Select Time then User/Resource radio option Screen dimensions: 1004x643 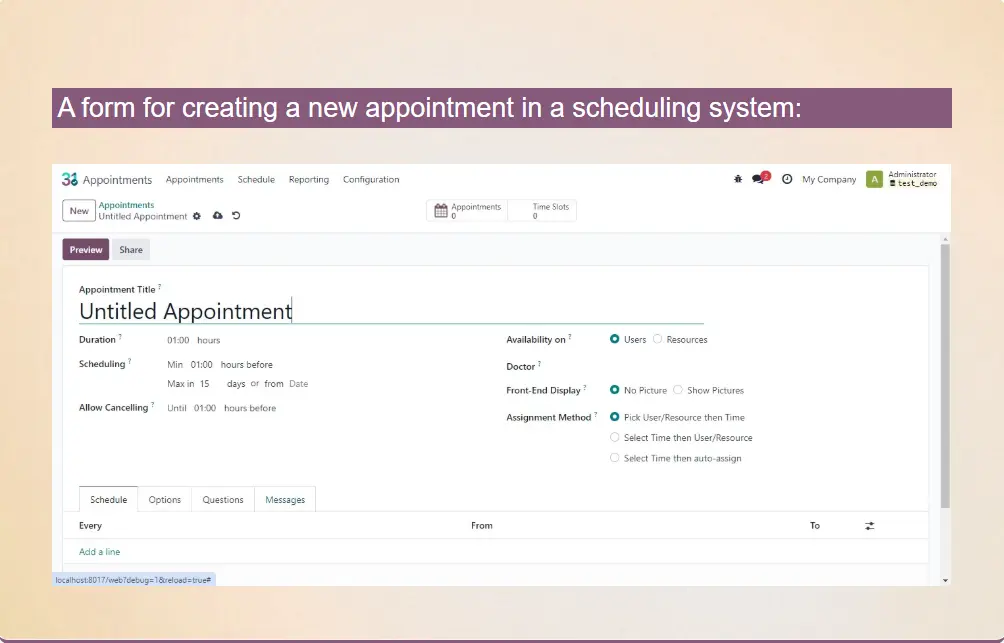pos(615,438)
